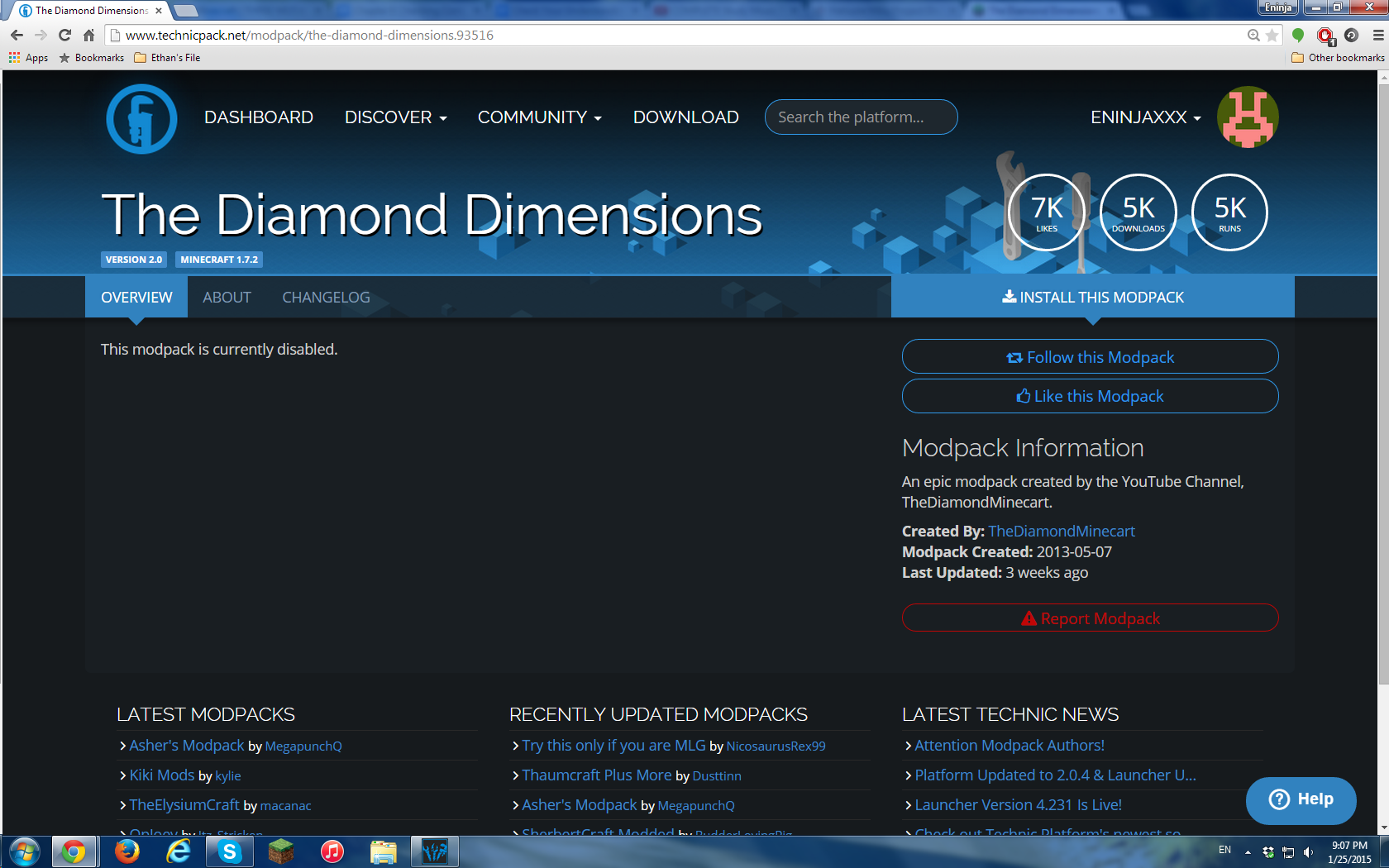Image resolution: width=1389 pixels, height=868 pixels.
Task: Open the Eninjaxxx user avatar
Action: (x=1248, y=117)
